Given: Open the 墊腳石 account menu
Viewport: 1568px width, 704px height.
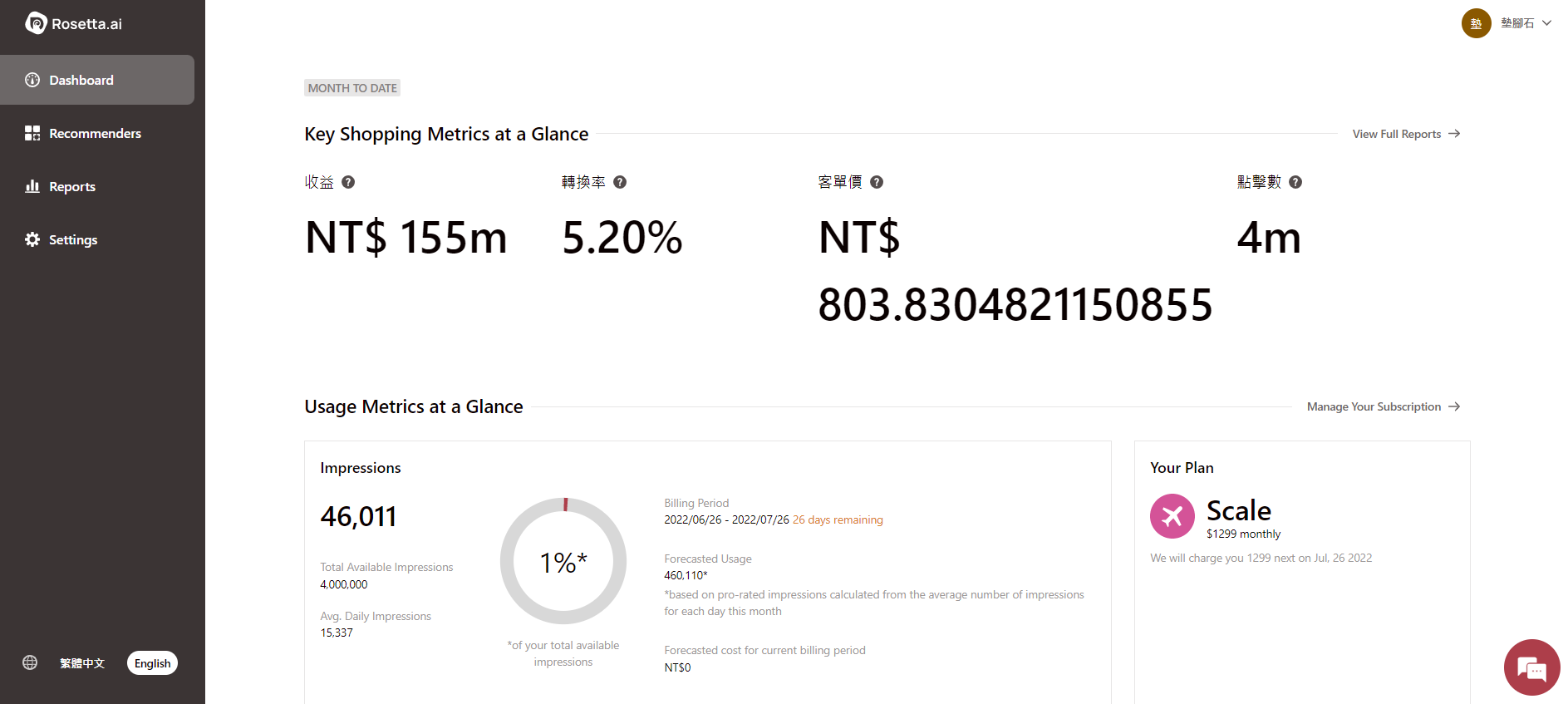Looking at the screenshot, I should pyautogui.click(x=1517, y=23).
